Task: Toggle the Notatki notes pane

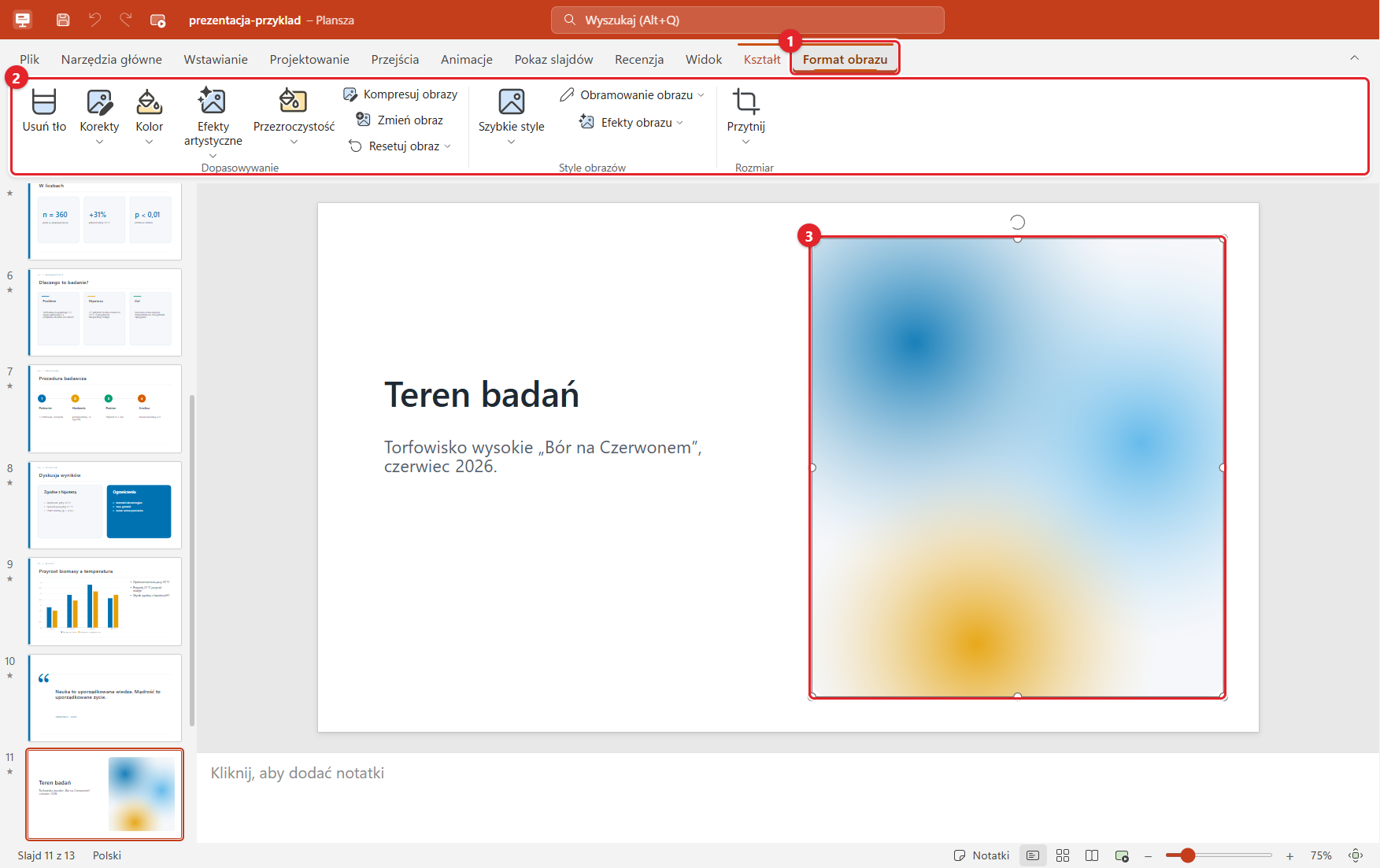Action: pos(981,855)
